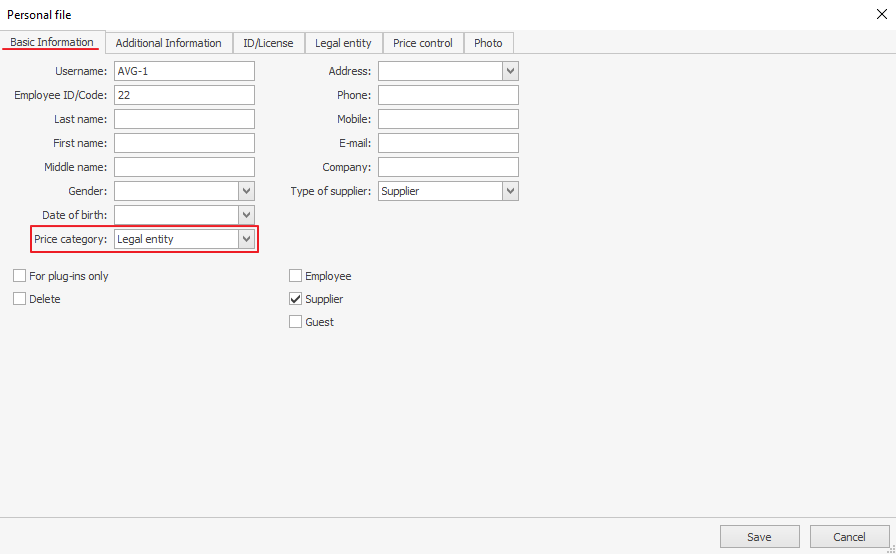Screen dimensions: 896x554
Task: Go to the Price control tab
Action: 422,43
